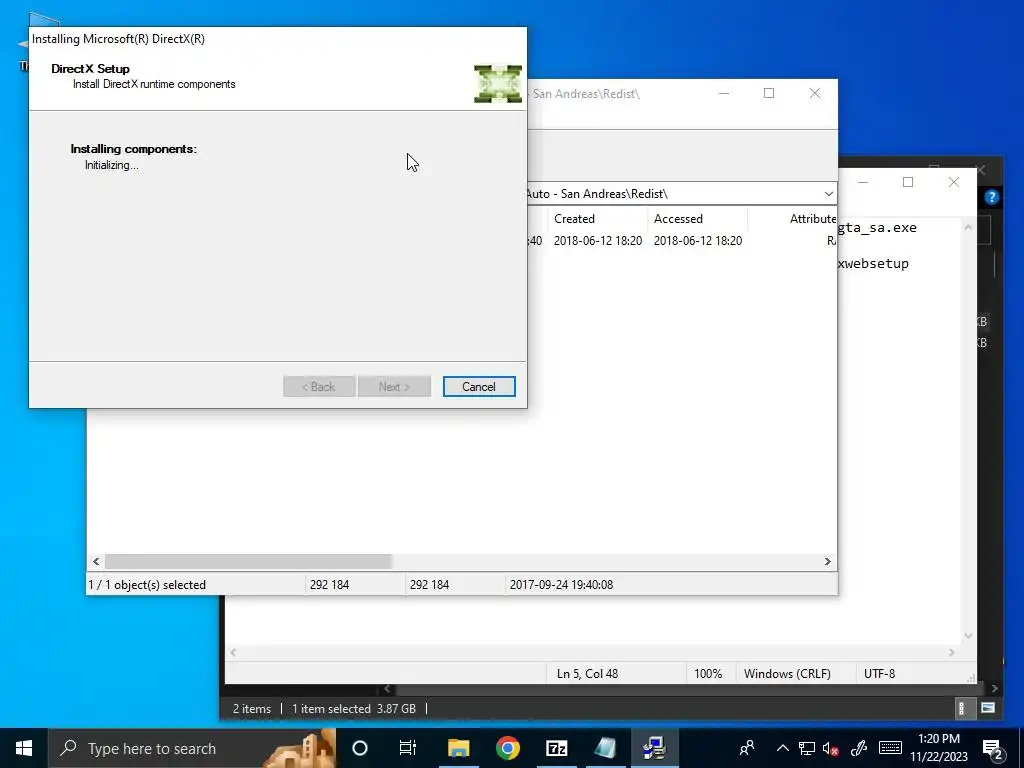Screen dimensions: 1024x768
Task: Click the Notepad horizontal scrollbar left arrow
Action: [233, 652]
